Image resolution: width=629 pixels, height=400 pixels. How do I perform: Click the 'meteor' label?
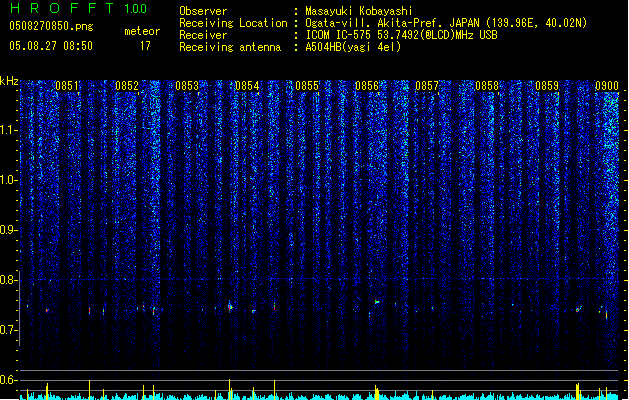point(142,31)
